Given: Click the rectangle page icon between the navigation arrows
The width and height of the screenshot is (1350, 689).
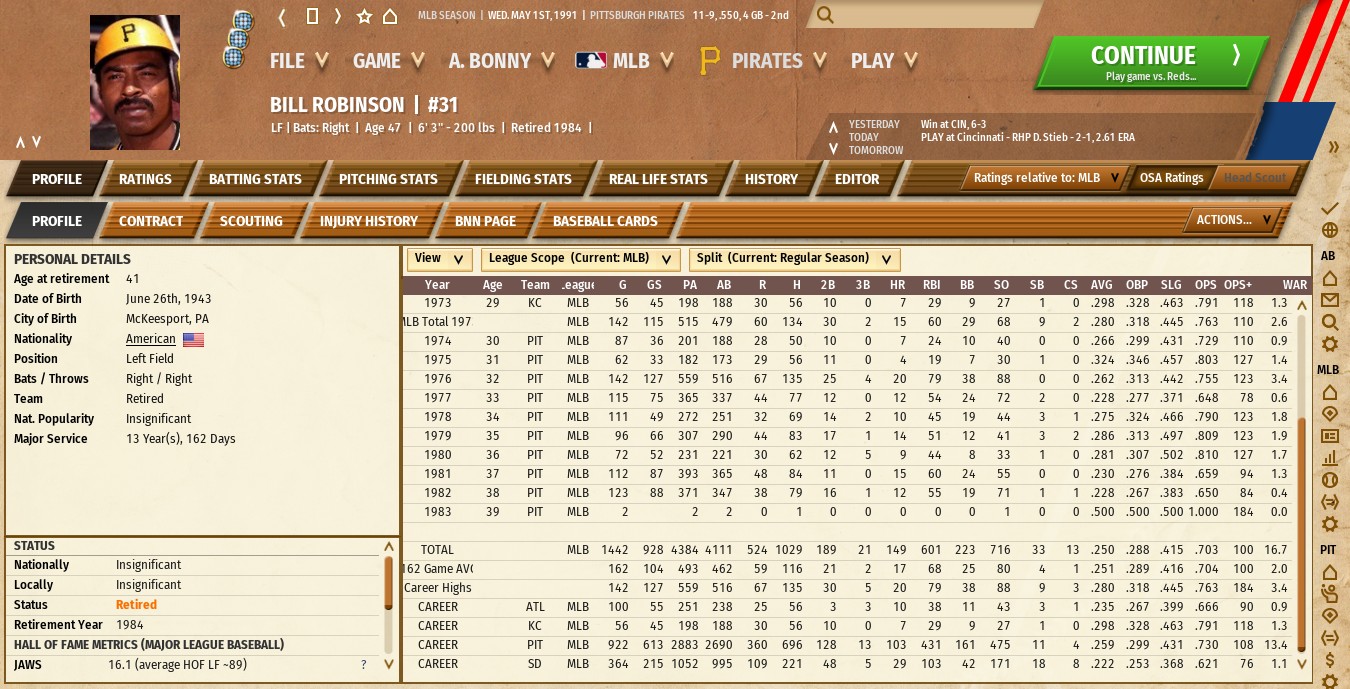Looking at the screenshot, I should [x=312, y=16].
